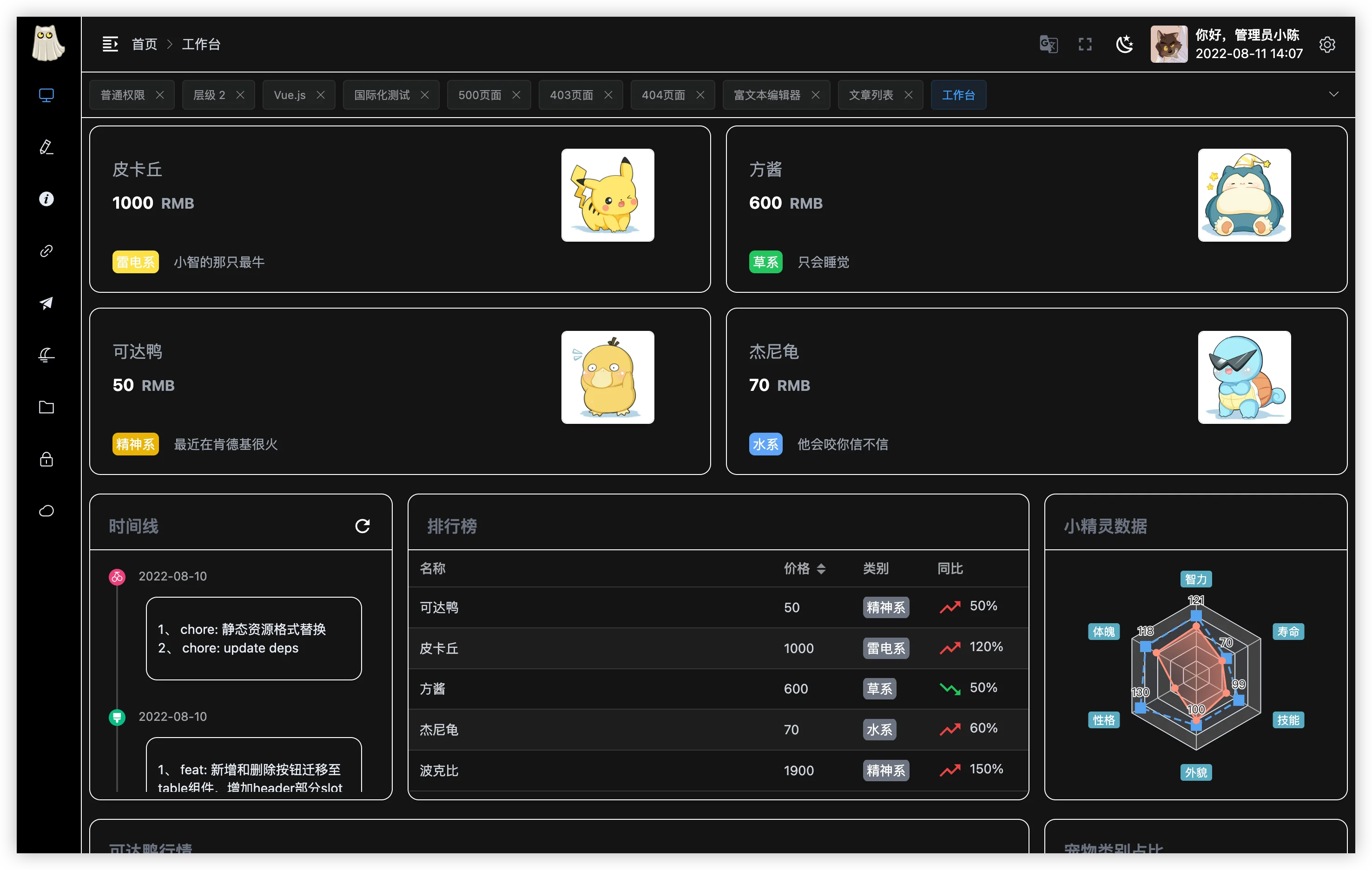This screenshot has height=870, width=1372.
Task: Sort the 价格 column in ranking table
Action: [x=820, y=568]
